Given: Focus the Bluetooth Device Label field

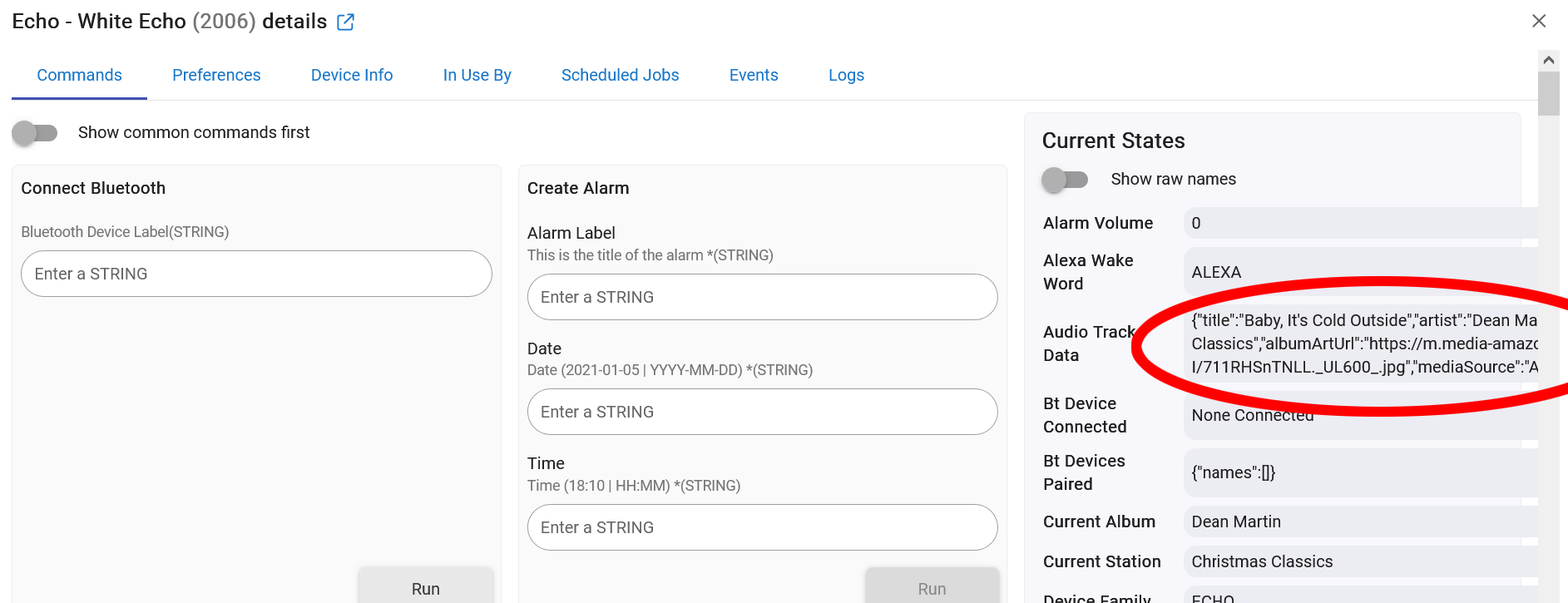Looking at the screenshot, I should pyautogui.click(x=256, y=274).
